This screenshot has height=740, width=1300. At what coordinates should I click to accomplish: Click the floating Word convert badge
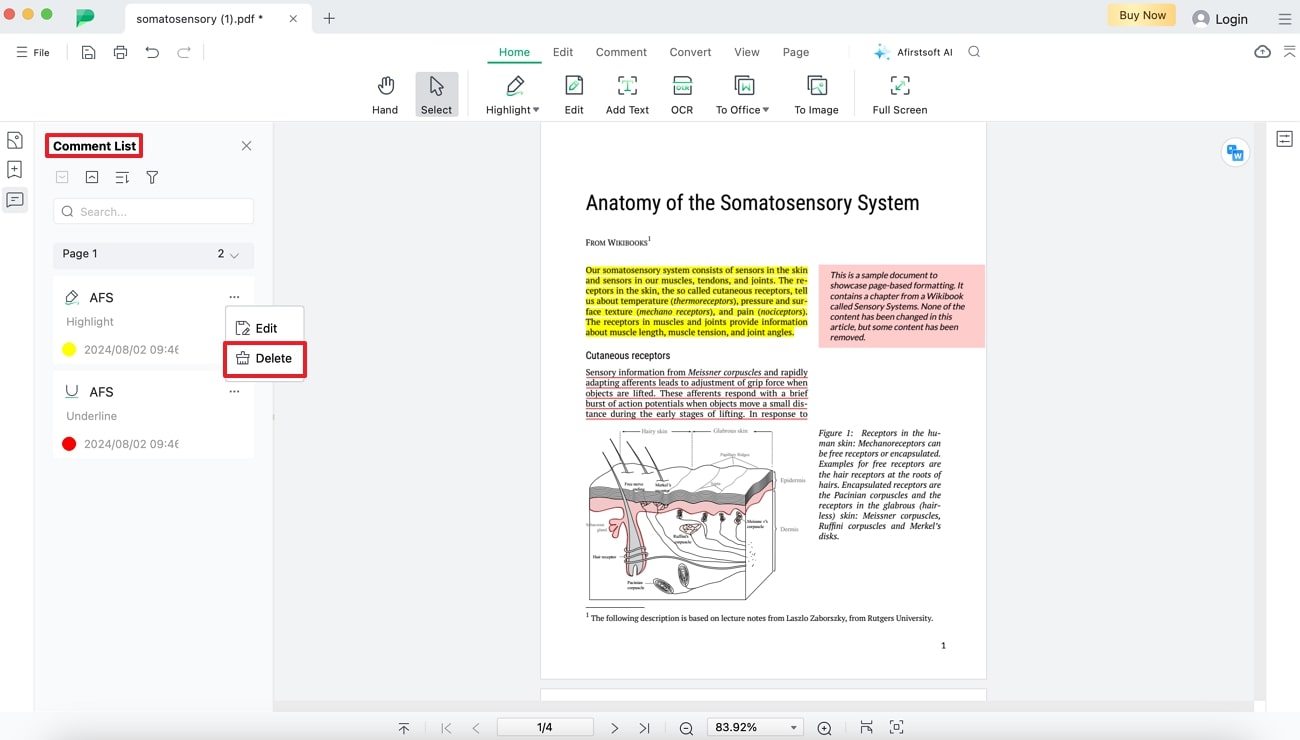tap(1236, 153)
